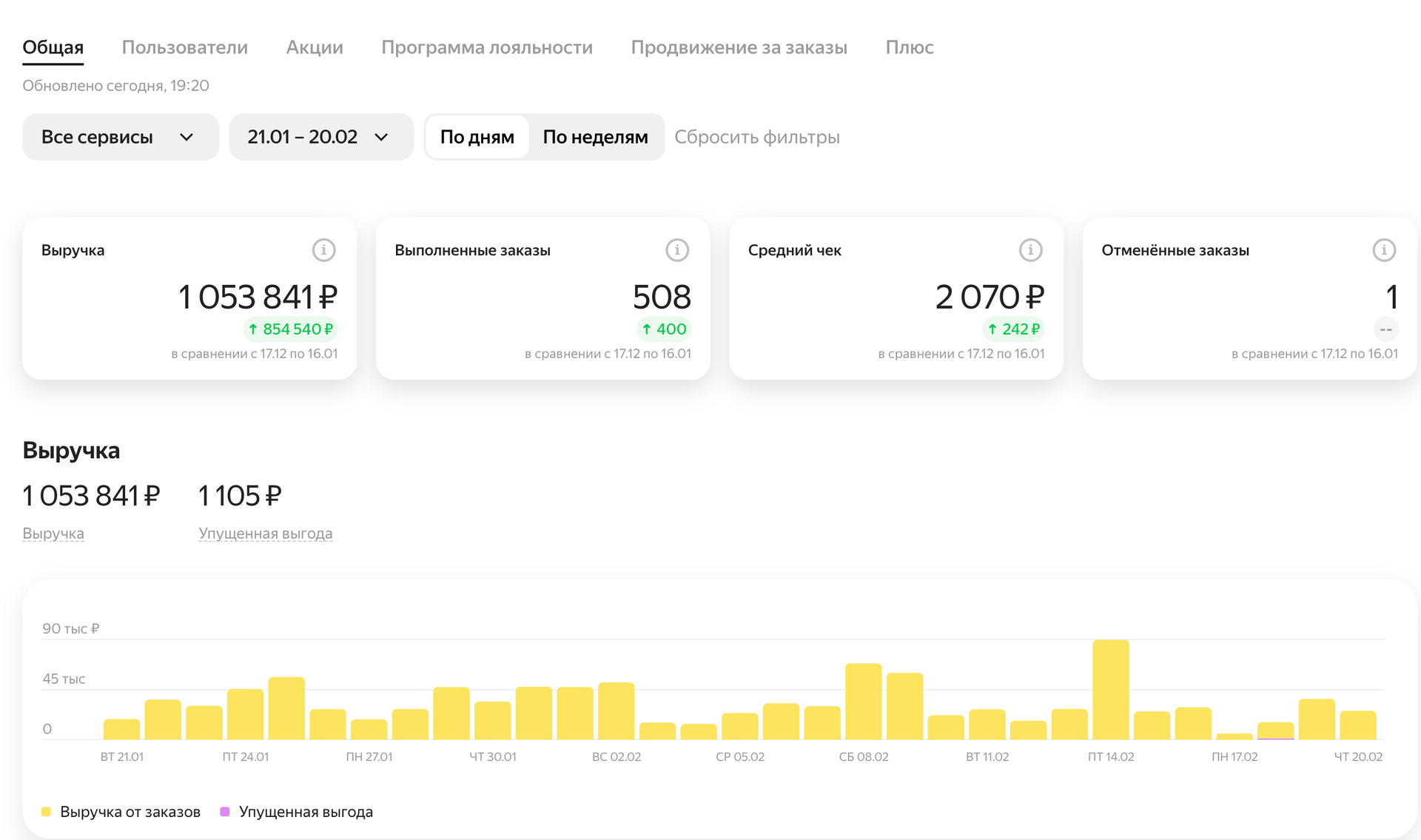This screenshot has width=1421, height=840.
Task: Select the По неделям view toggle
Action: 596,137
